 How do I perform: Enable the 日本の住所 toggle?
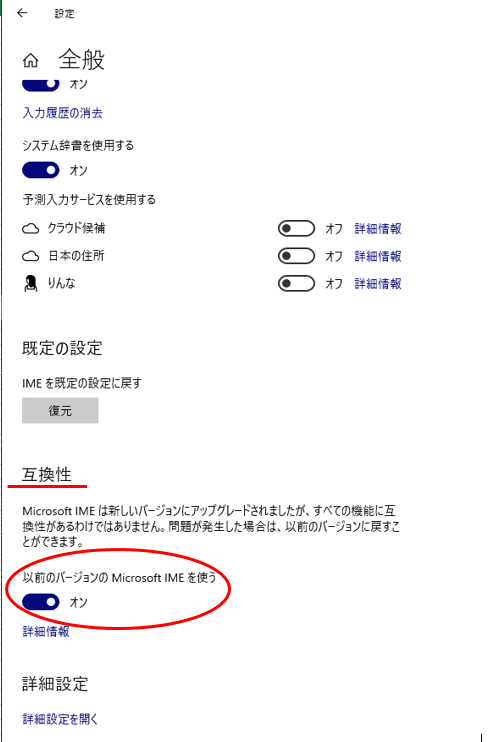tap(296, 256)
